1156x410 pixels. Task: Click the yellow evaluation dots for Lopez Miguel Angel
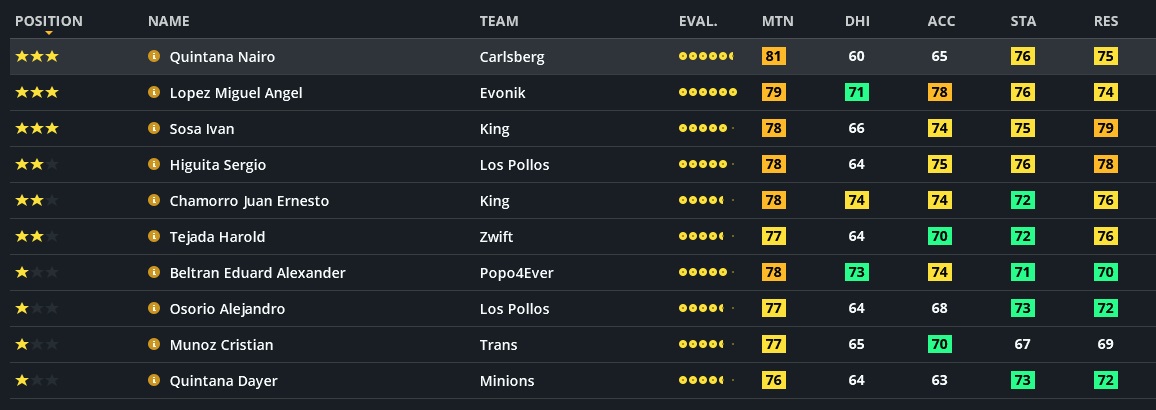coord(707,93)
